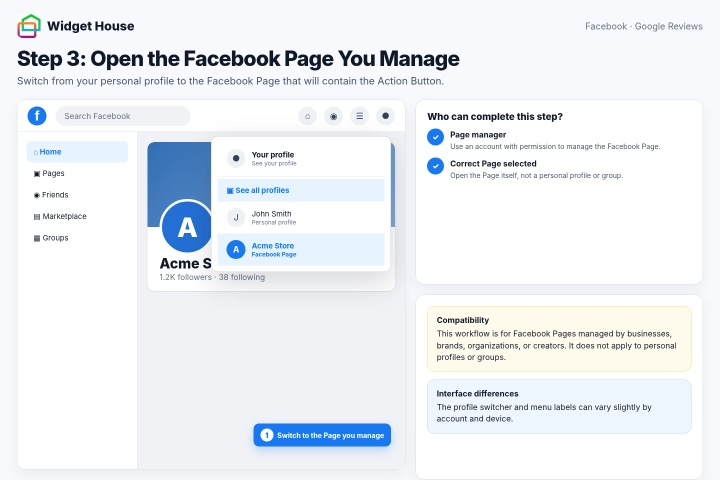Toggle the Page manager checkmark
720x480 pixels.
pos(435,137)
